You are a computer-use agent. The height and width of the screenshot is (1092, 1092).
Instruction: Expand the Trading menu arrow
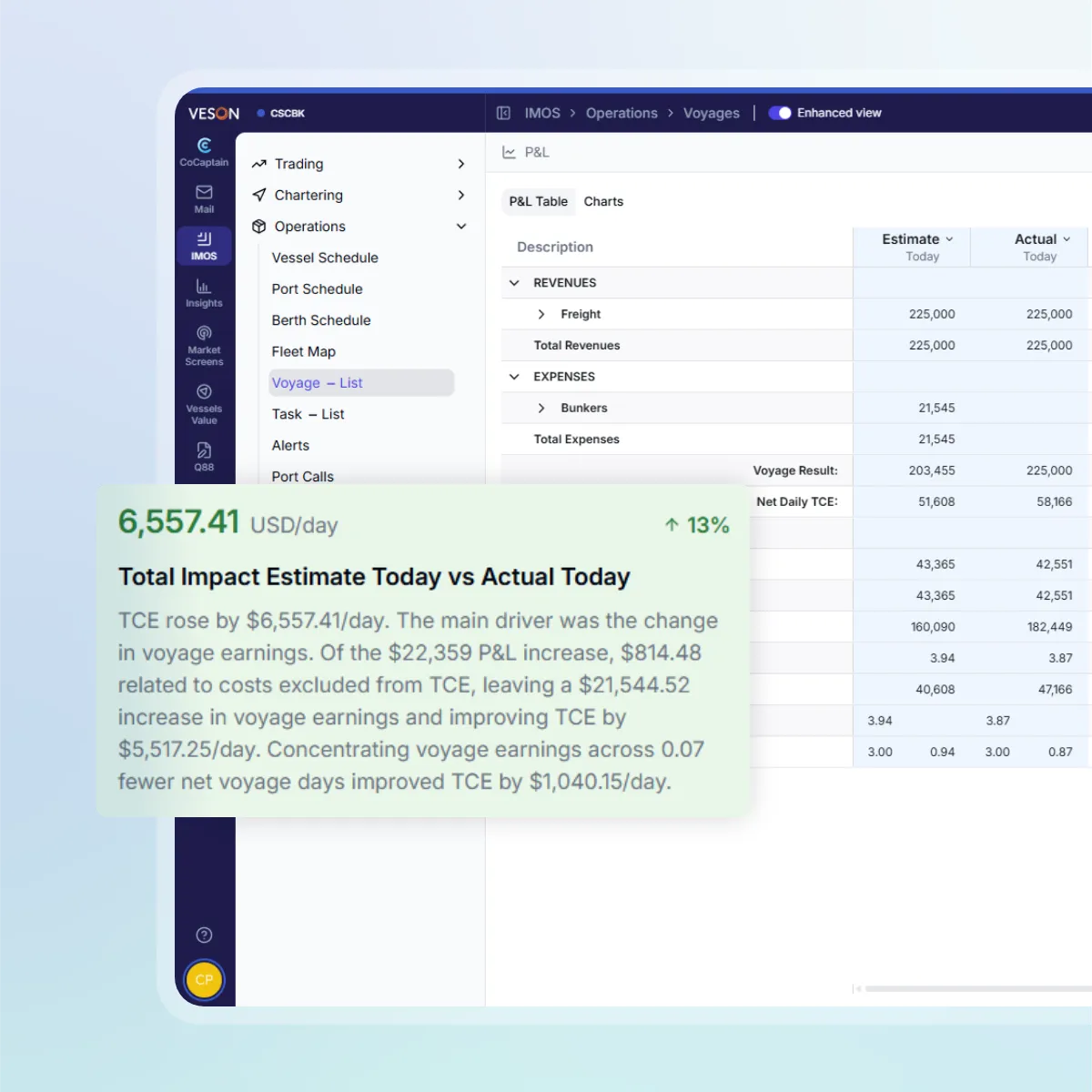click(461, 164)
